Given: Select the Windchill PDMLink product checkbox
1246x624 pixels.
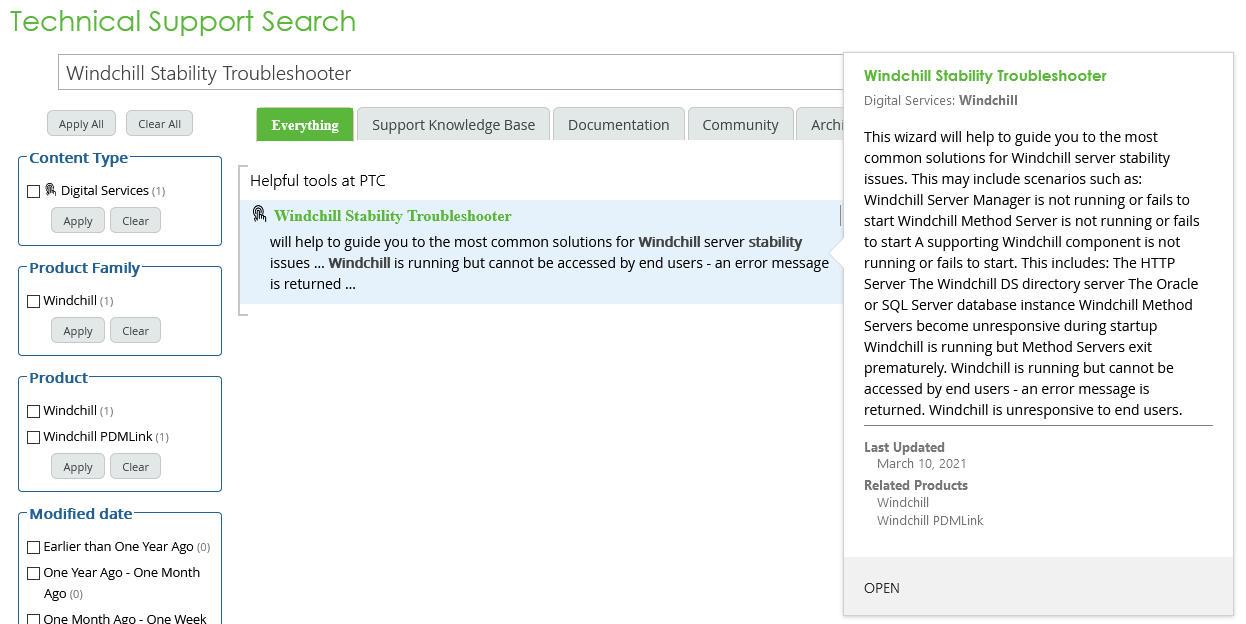Looking at the screenshot, I should 34,436.
